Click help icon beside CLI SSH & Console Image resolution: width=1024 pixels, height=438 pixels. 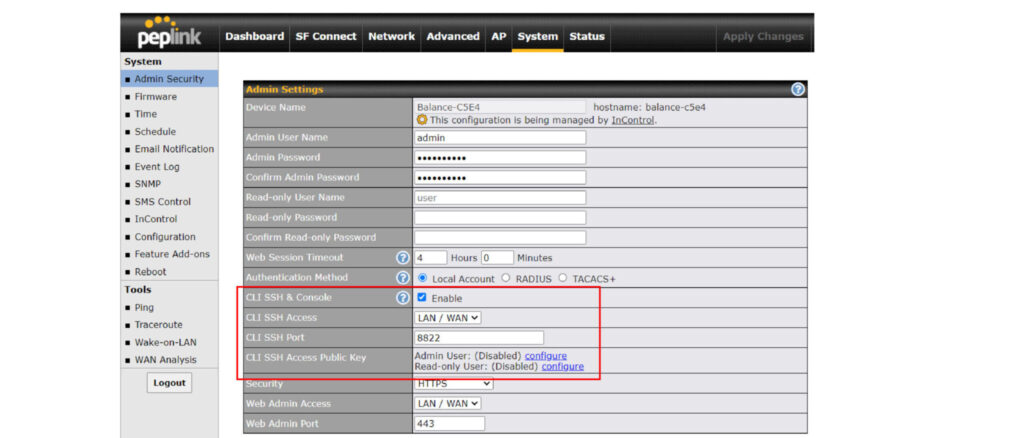point(403,298)
